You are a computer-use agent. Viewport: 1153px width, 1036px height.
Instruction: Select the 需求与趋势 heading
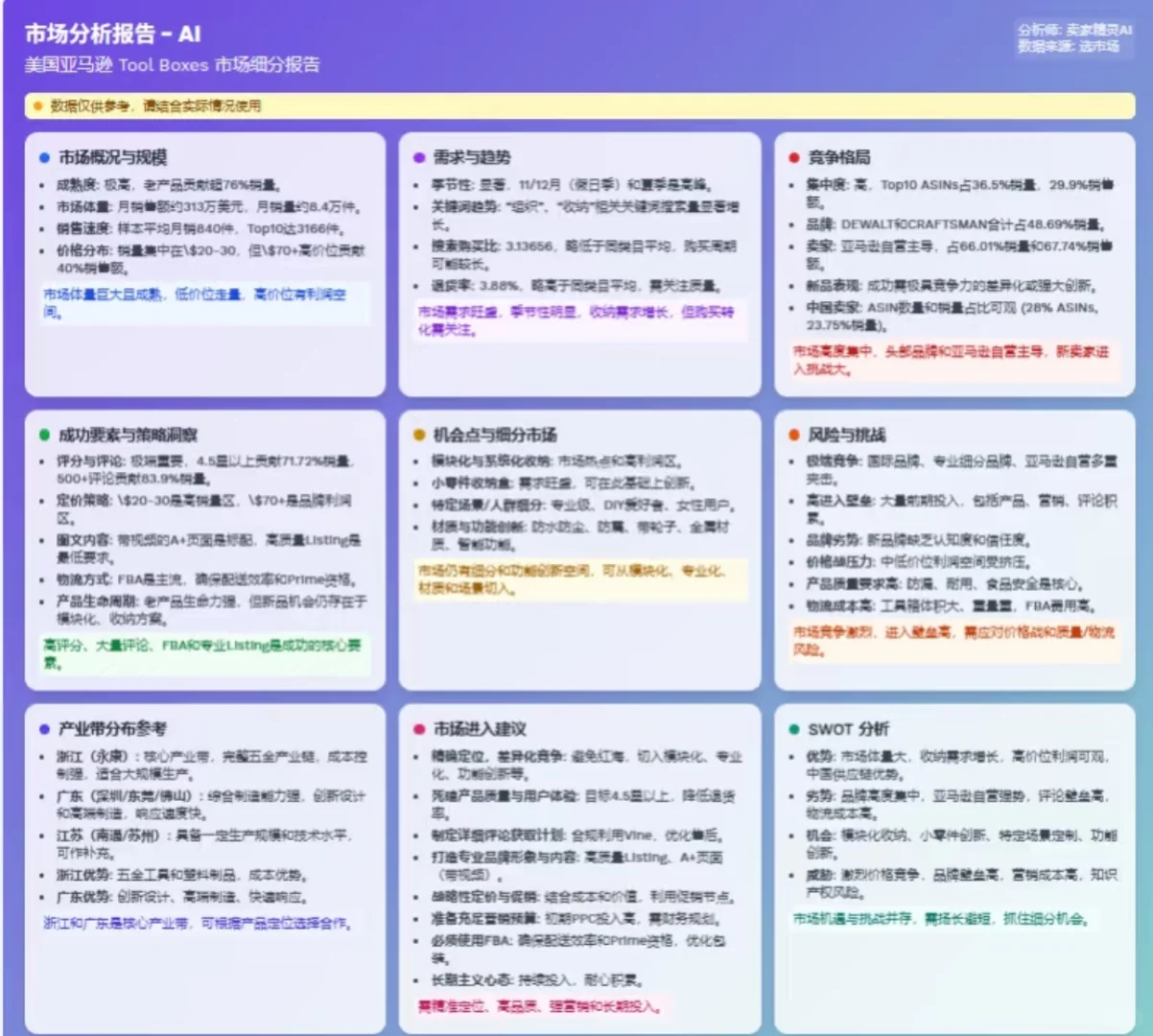point(471,157)
